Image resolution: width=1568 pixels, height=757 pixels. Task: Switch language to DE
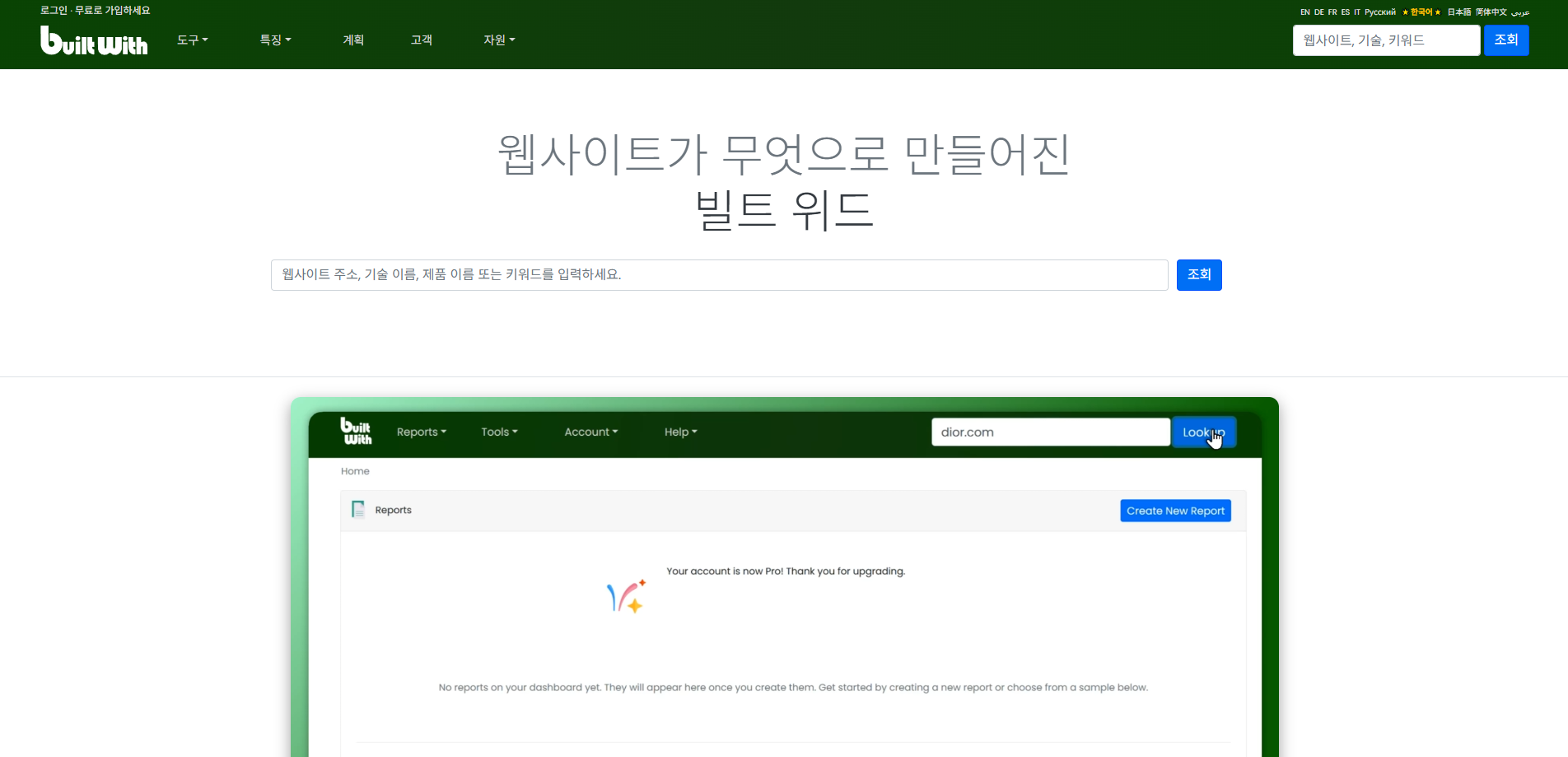[x=1319, y=12]
